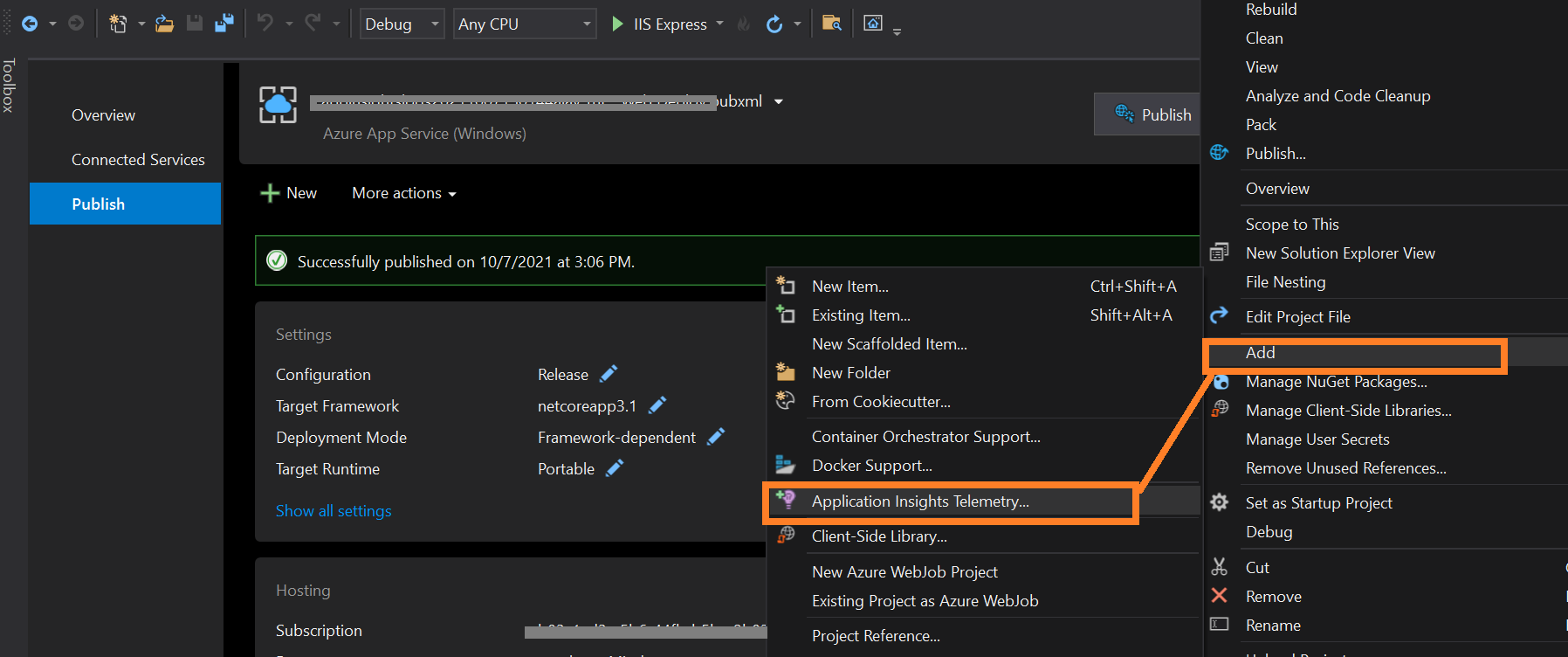Click the New Solution Explorer View icon
The width and height of the screenshot is (1568, 657).
(1220, 252)
